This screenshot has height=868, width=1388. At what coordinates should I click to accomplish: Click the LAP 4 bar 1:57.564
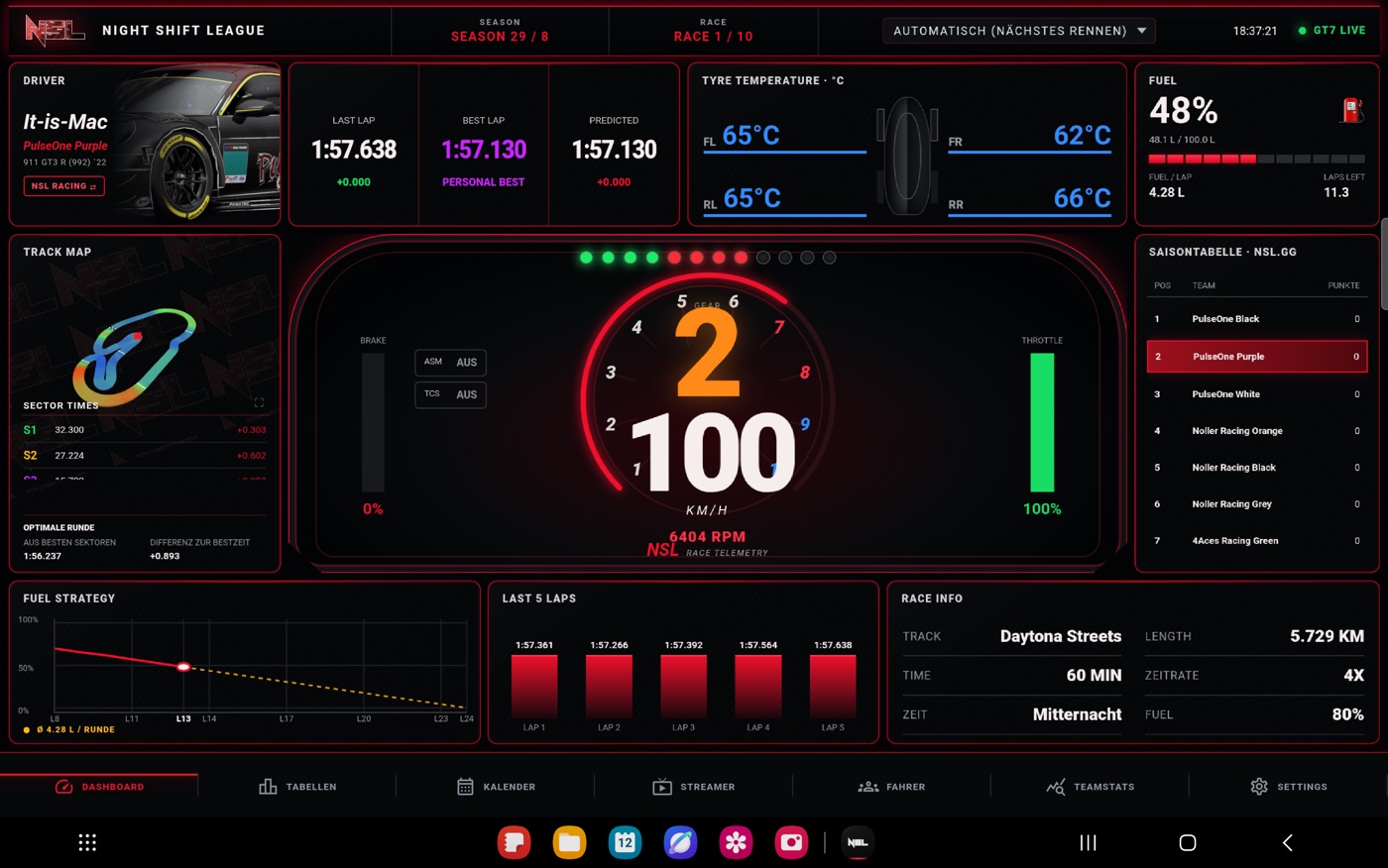(x=757, y=686)
